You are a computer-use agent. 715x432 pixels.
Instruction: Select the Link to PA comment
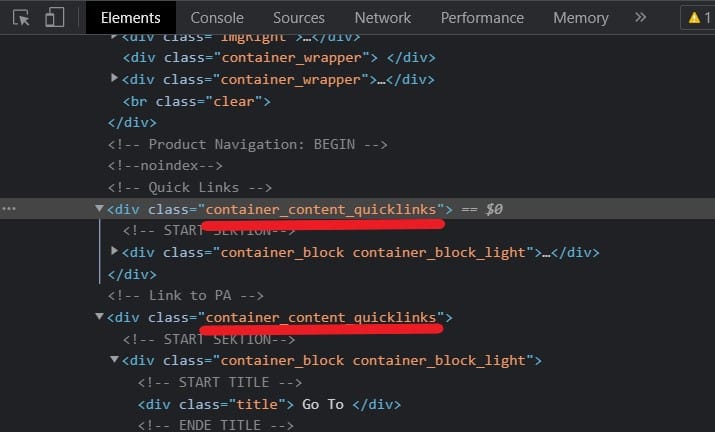click(x=186, y=296)
